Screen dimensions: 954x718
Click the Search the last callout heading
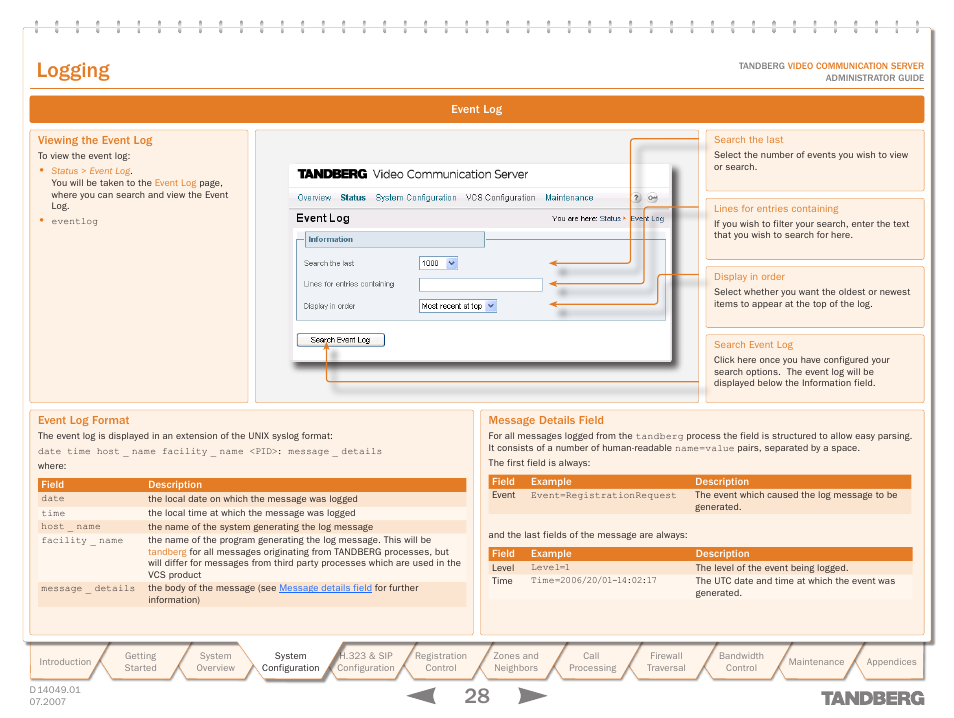tap(748, 140)
